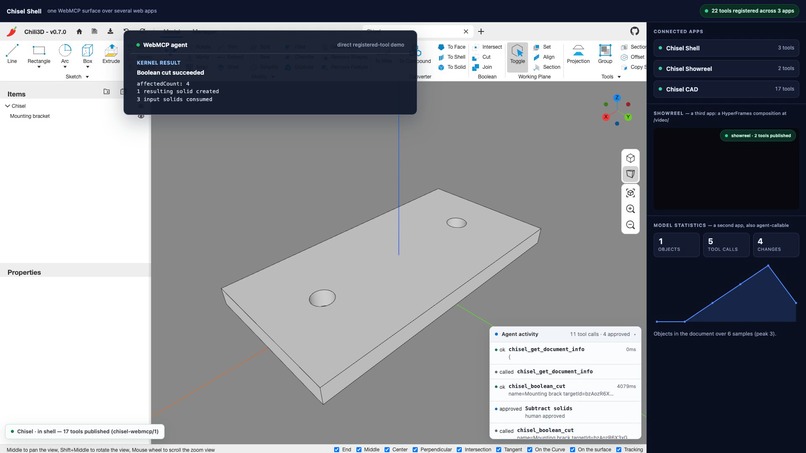
Task: Click the 22 tools registered badge
Action: coord(749,11)
